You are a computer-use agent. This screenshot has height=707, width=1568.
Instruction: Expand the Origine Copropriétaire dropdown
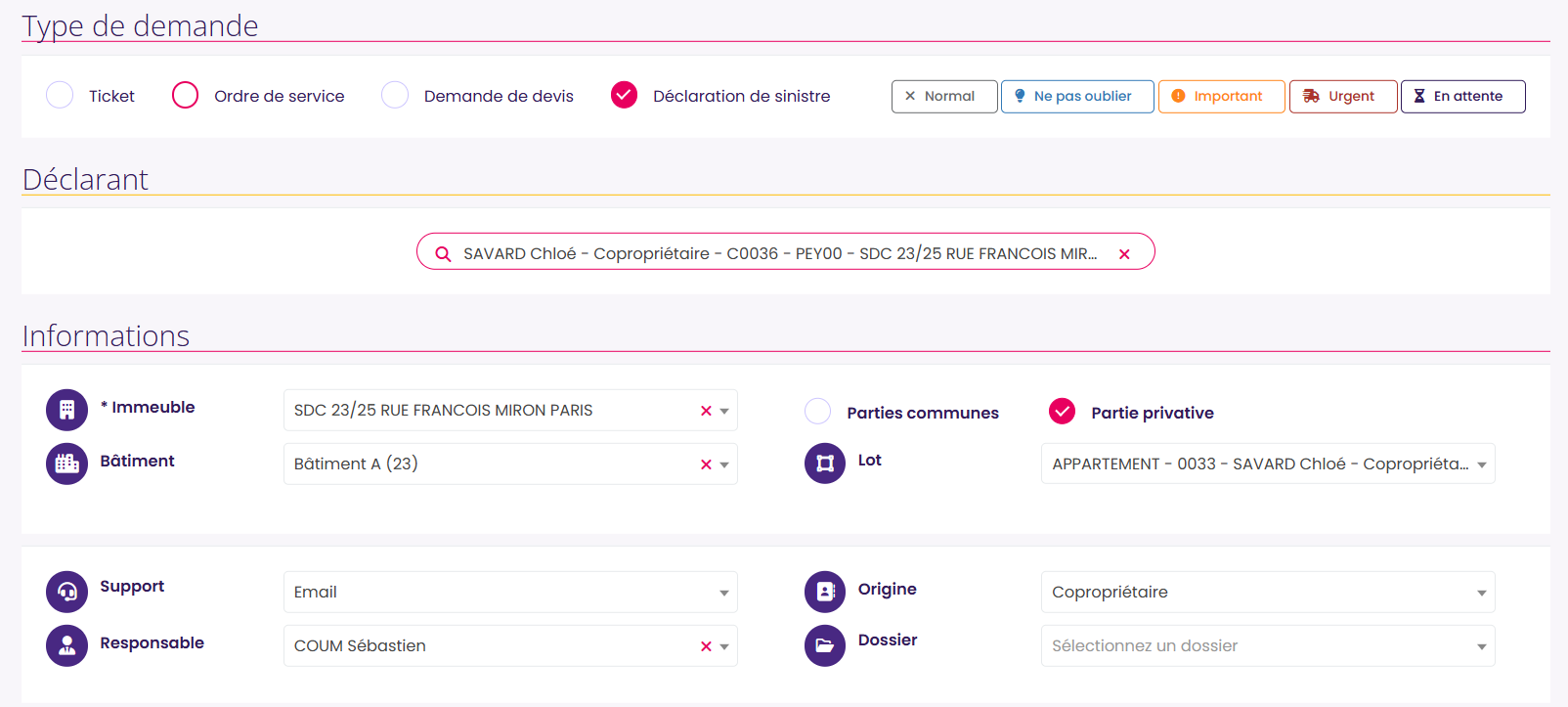pos(1268,592)
